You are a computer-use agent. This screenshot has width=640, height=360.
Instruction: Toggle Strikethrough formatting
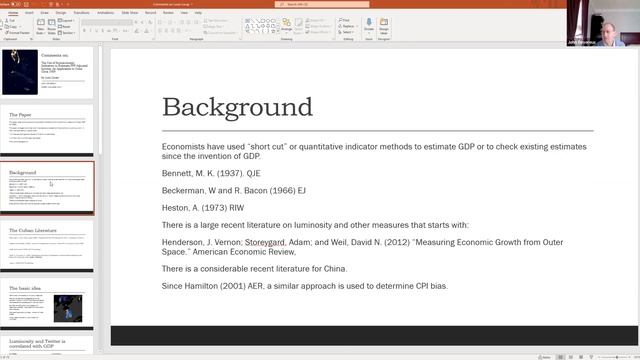point(109,31)
